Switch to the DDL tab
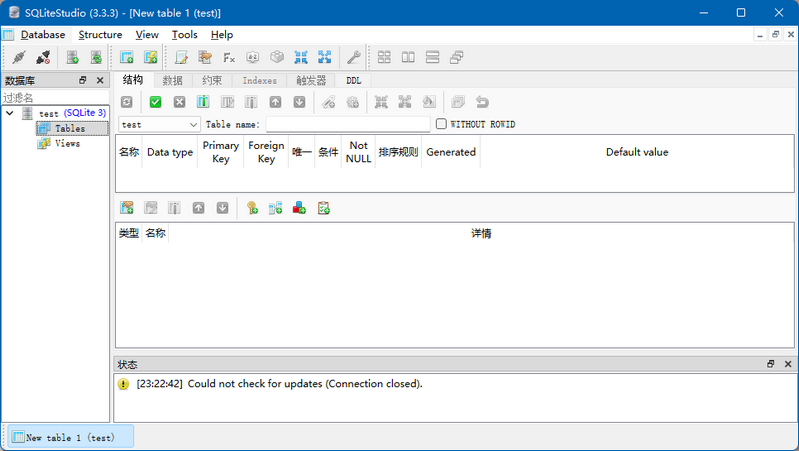The image size is (799, 451). click(x=354, y=81)
